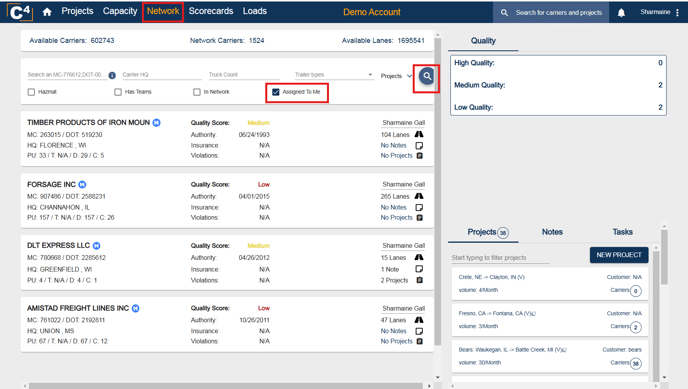This screenshot has height=389, width=688.
Task: Open the Capacity menu
Action: (120, 11)
